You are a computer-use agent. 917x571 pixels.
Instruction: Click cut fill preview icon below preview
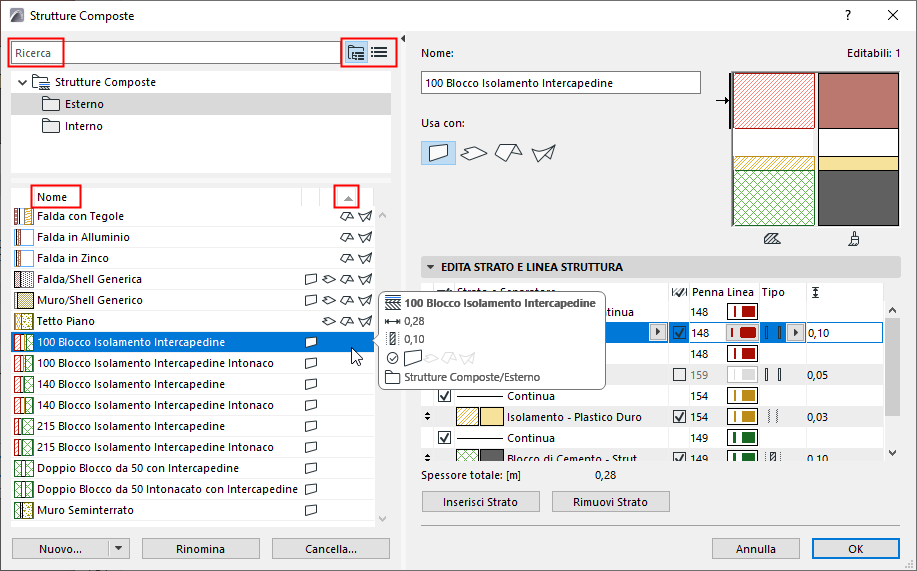pyautogui.click(x=772, y=239)
